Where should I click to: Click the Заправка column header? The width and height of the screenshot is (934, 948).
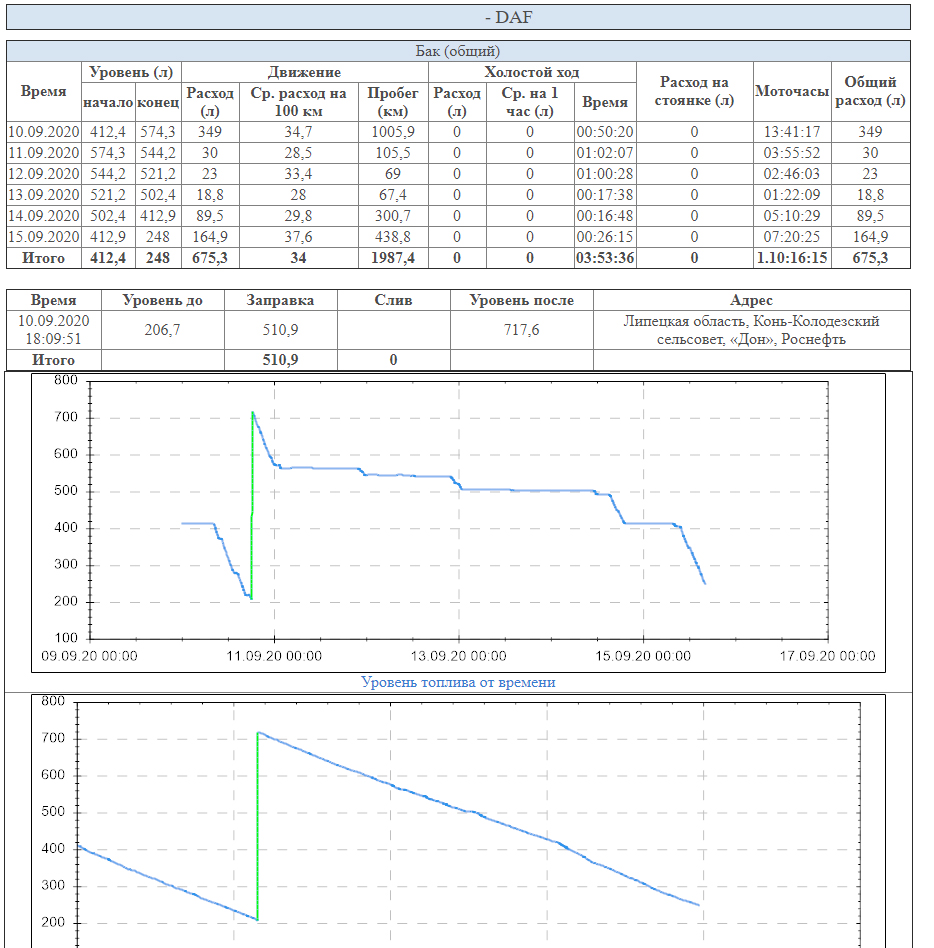[x=279, y=300]
